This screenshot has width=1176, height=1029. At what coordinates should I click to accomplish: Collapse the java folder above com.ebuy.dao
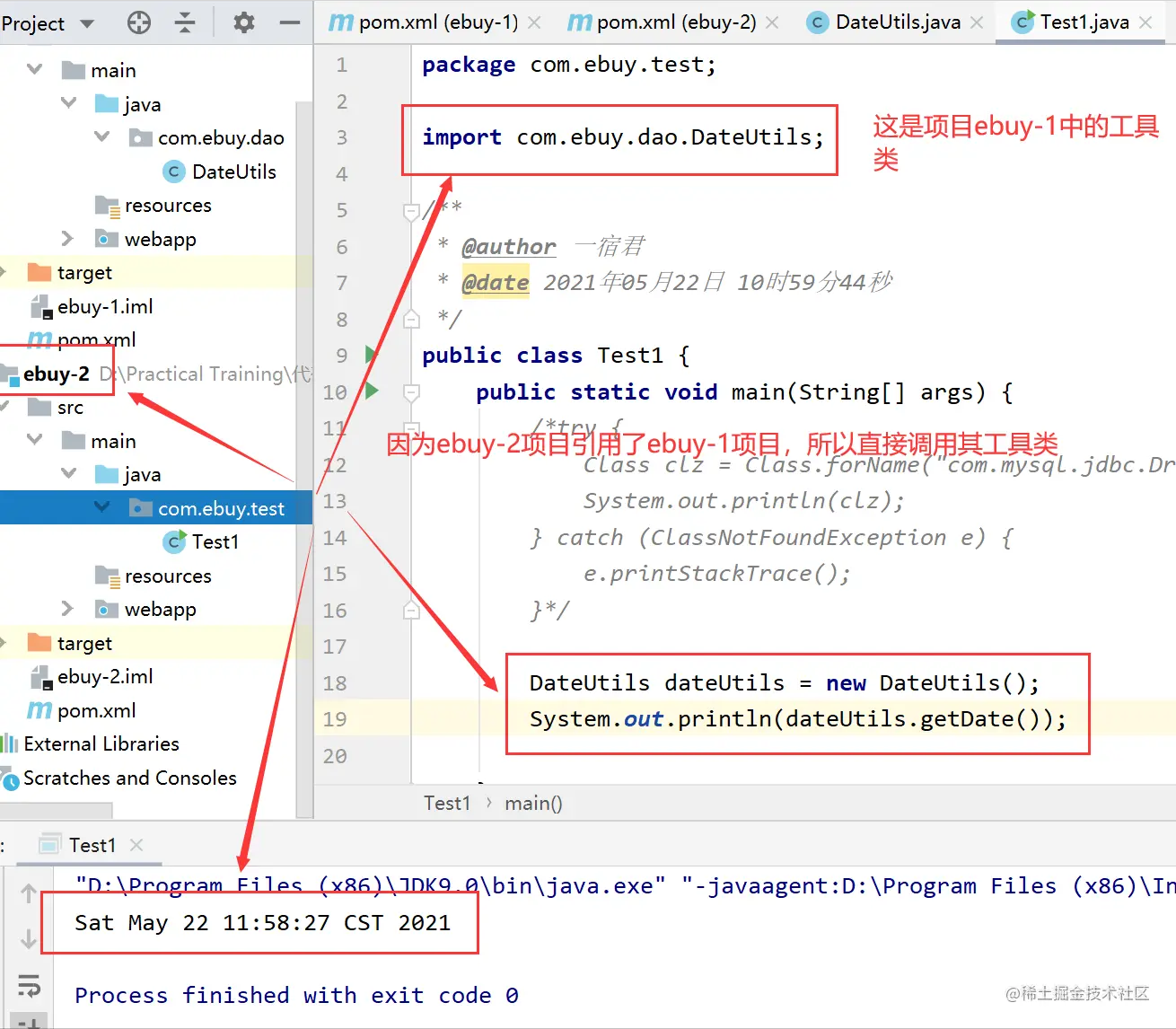(68, 103)
